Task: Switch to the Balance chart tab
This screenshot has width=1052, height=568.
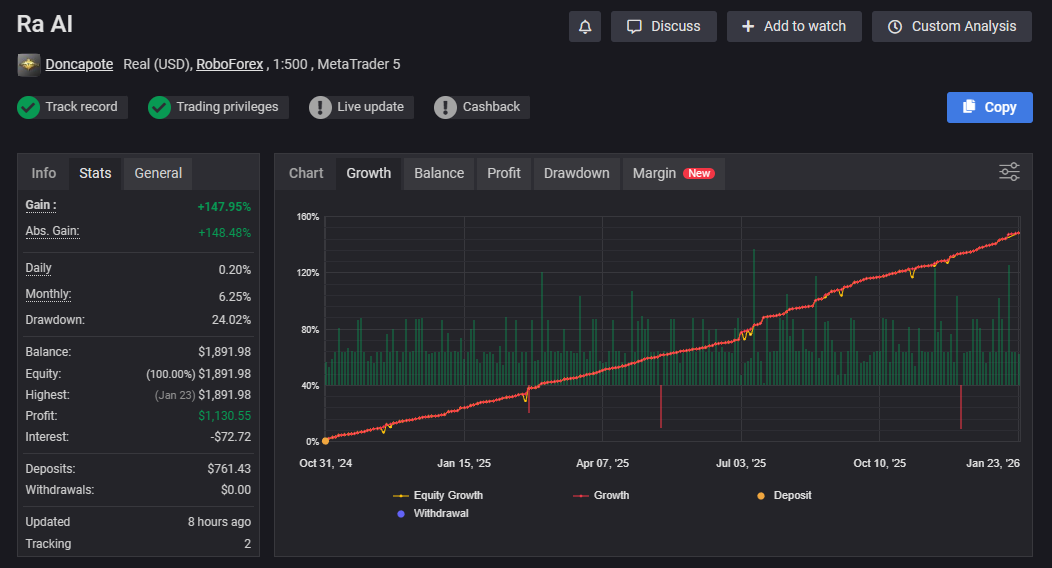Action: [439, 173]
